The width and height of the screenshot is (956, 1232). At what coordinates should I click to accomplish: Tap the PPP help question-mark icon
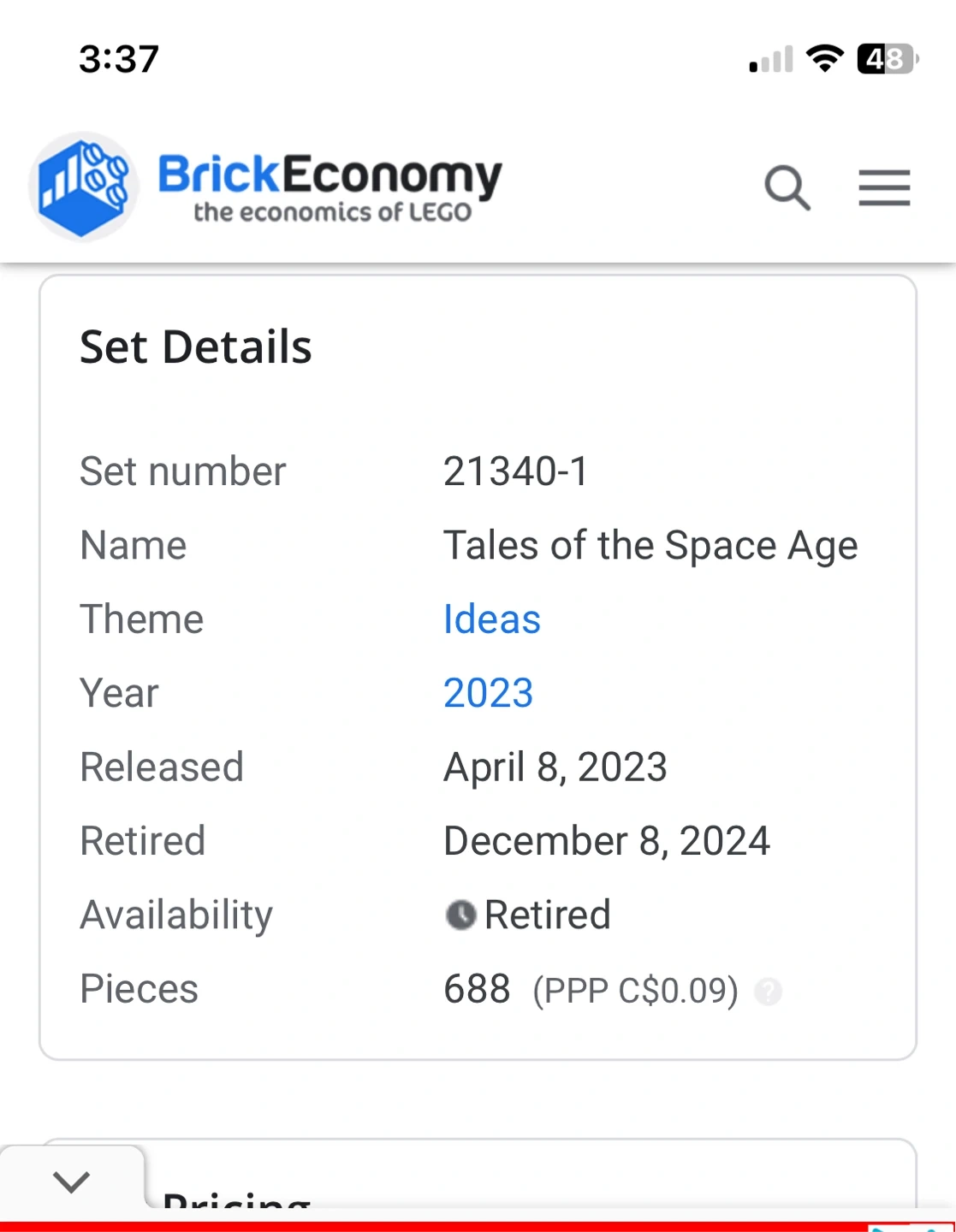point(768,992)
